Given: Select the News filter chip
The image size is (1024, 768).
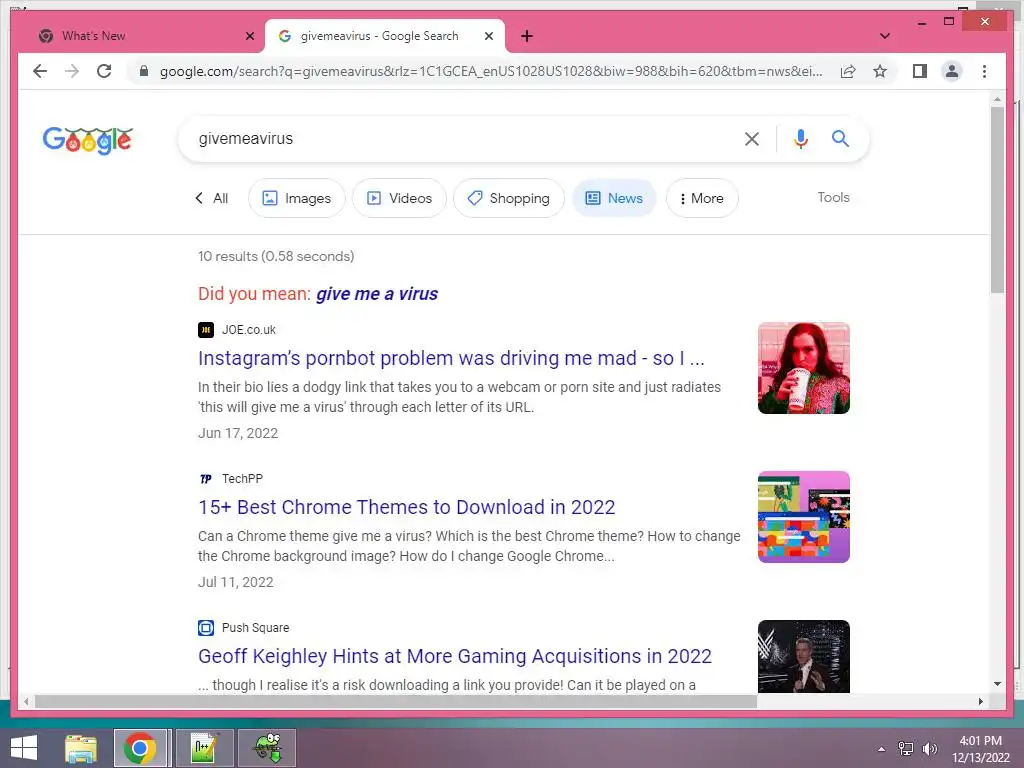Looking at the screenshot, I should point(615,198).
